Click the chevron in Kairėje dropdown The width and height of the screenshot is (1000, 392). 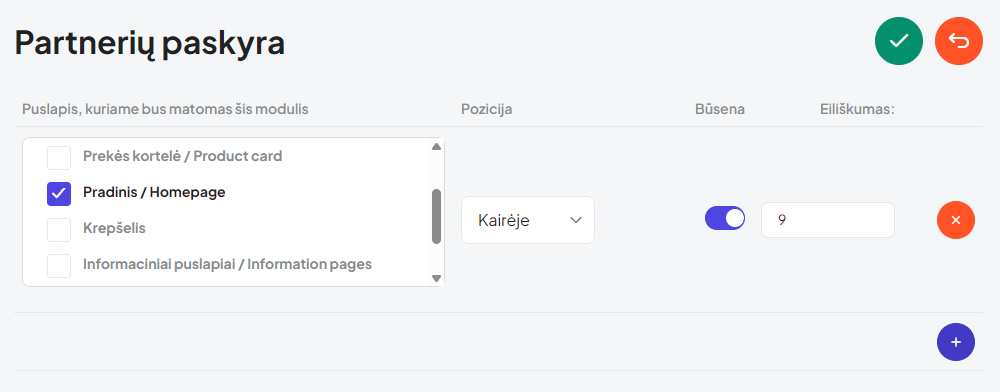click(575, 220)
